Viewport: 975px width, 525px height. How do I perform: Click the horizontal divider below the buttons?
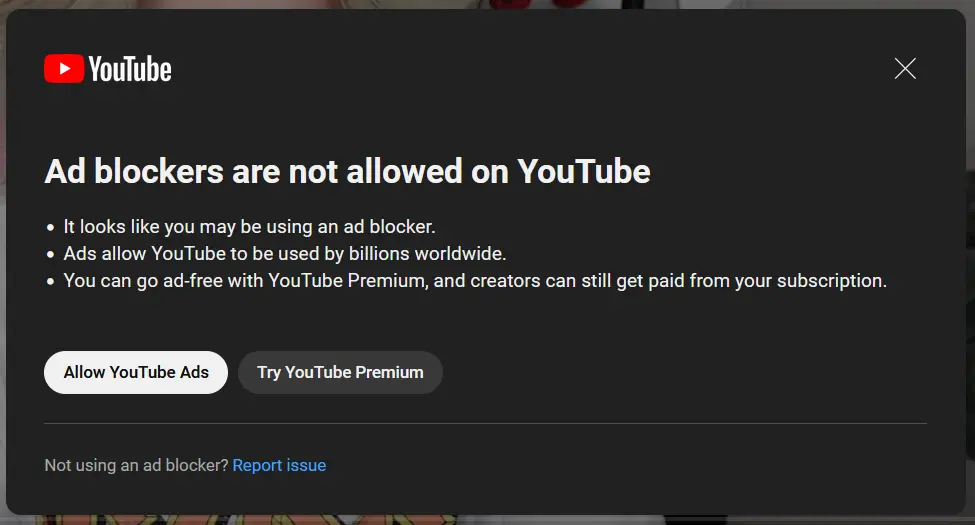pyautogui.click(x=485, y=423)
